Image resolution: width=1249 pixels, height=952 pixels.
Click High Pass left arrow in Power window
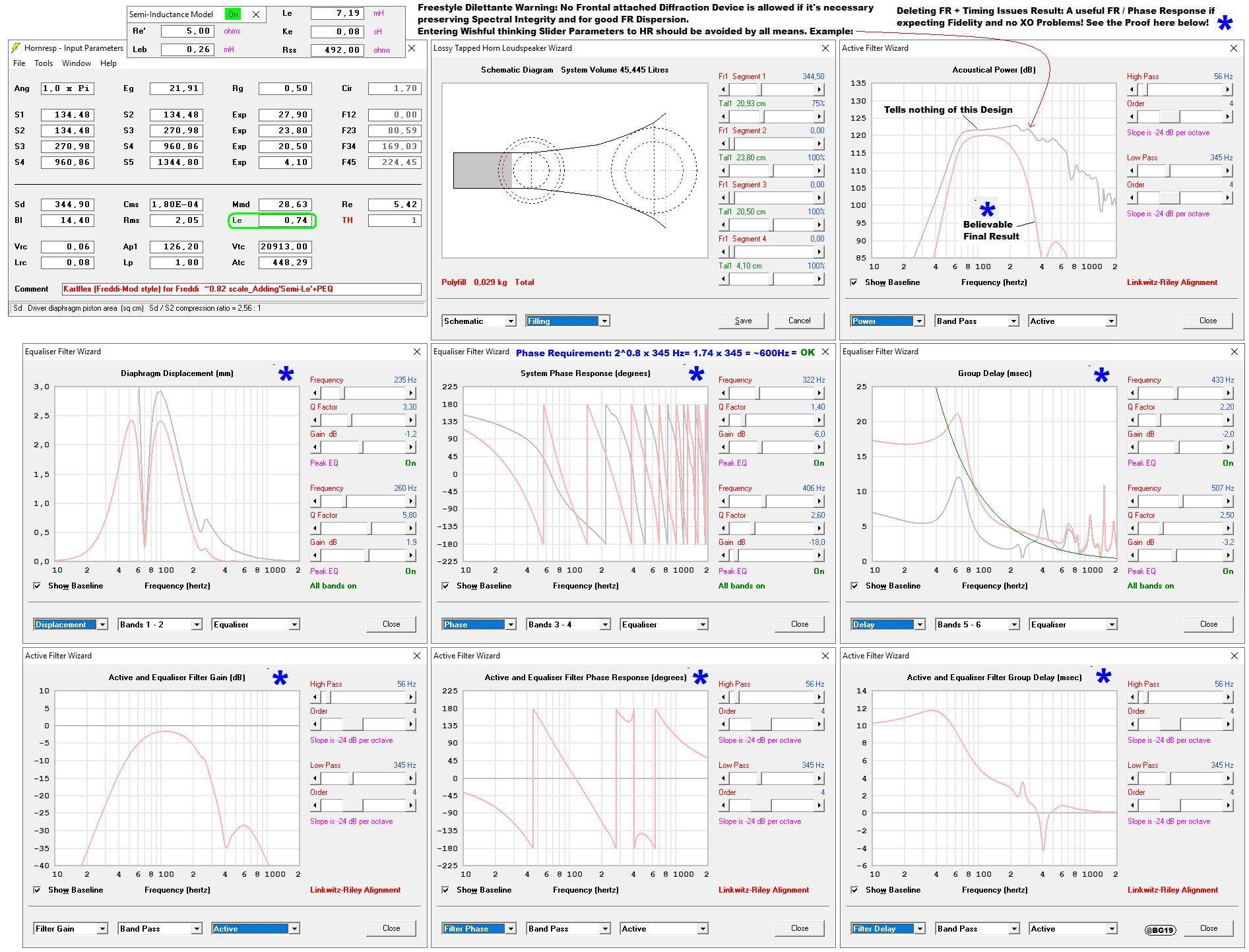(1132, 89)
